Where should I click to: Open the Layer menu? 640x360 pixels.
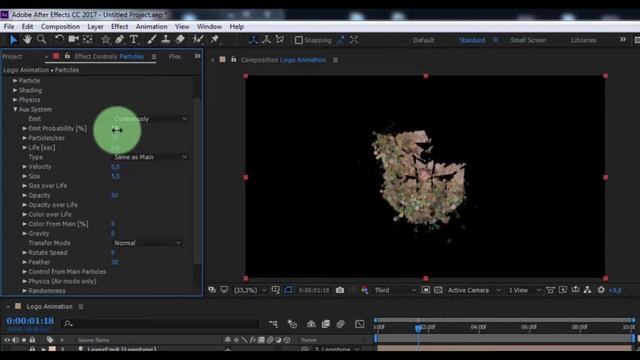tap(95, 27)
